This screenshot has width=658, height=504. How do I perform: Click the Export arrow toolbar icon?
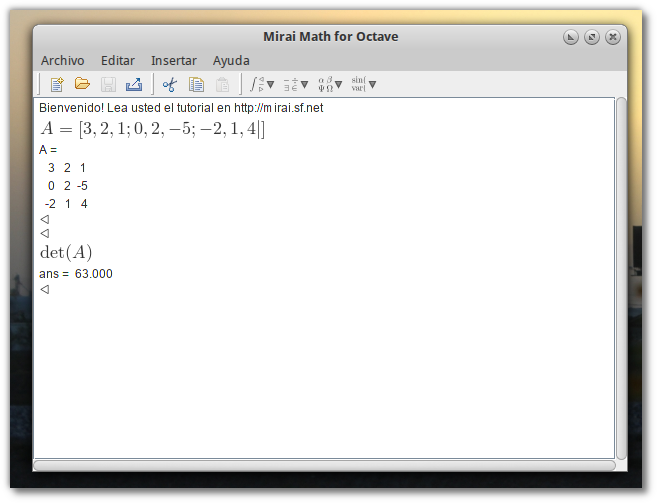tap(134, 85)
